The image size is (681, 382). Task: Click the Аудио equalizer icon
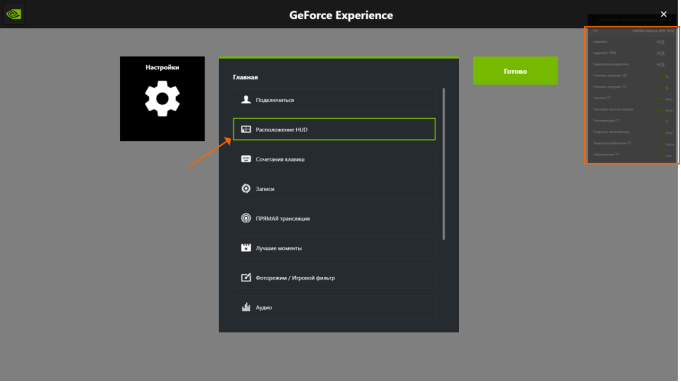(246, 307)
